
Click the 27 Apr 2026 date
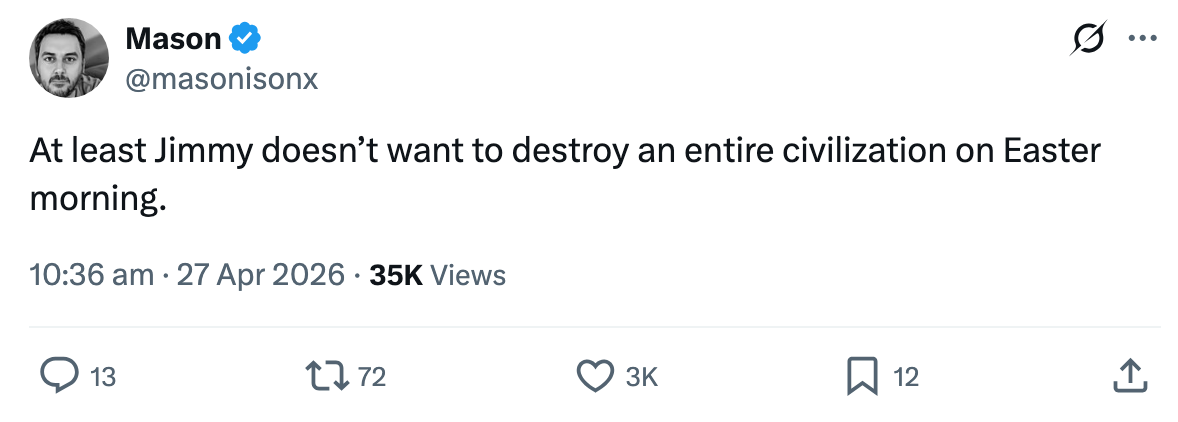click(261, 275)
